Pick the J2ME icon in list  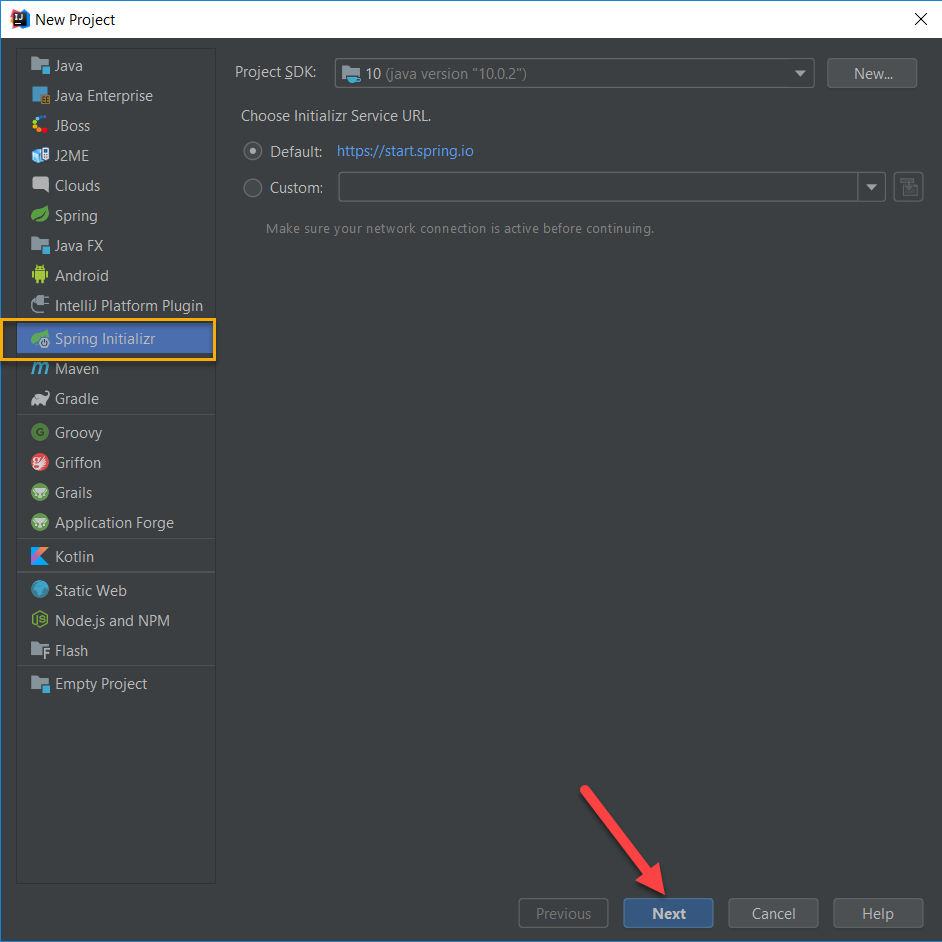[40, 155]
